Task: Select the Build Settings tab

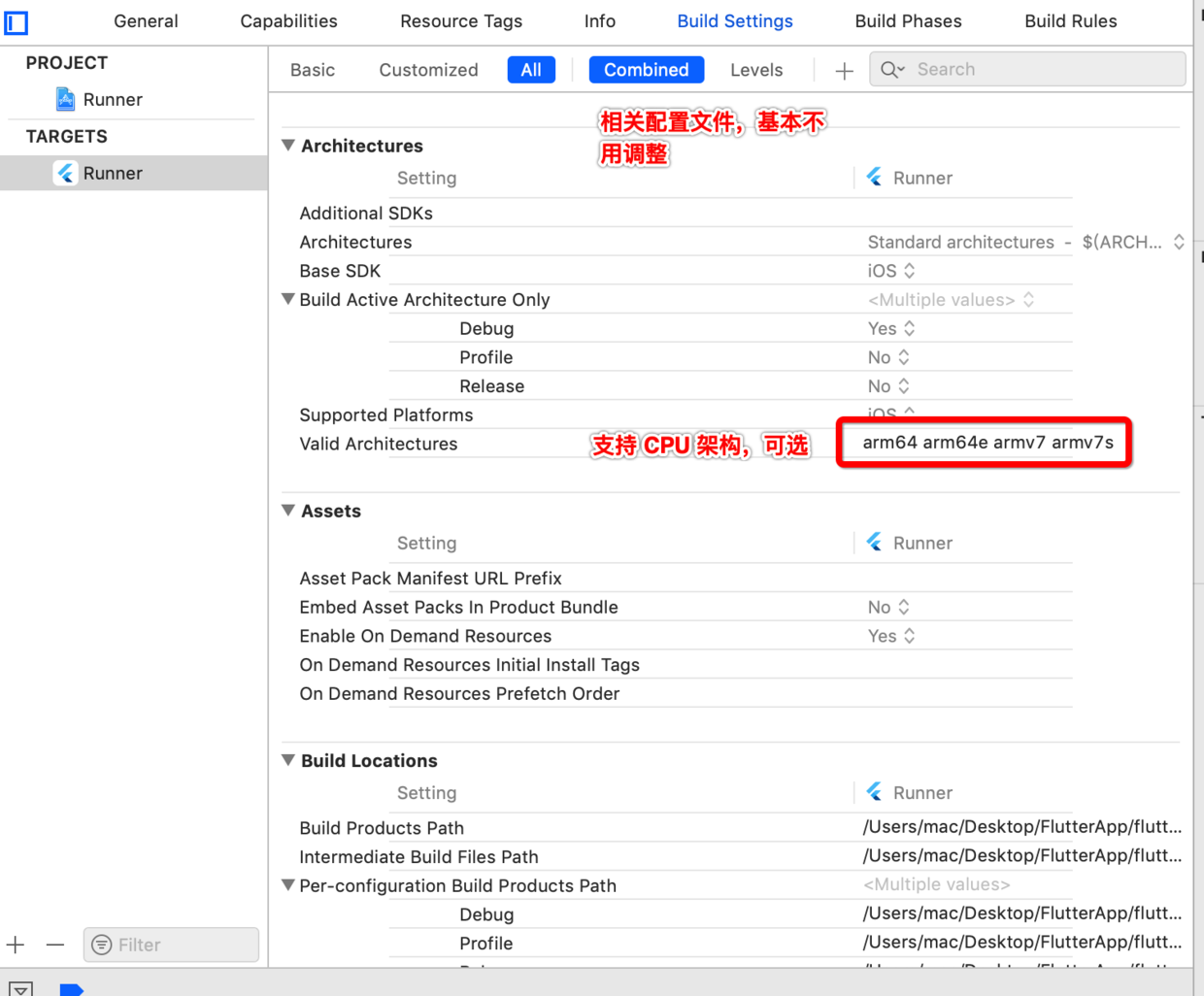Action: 735,21
